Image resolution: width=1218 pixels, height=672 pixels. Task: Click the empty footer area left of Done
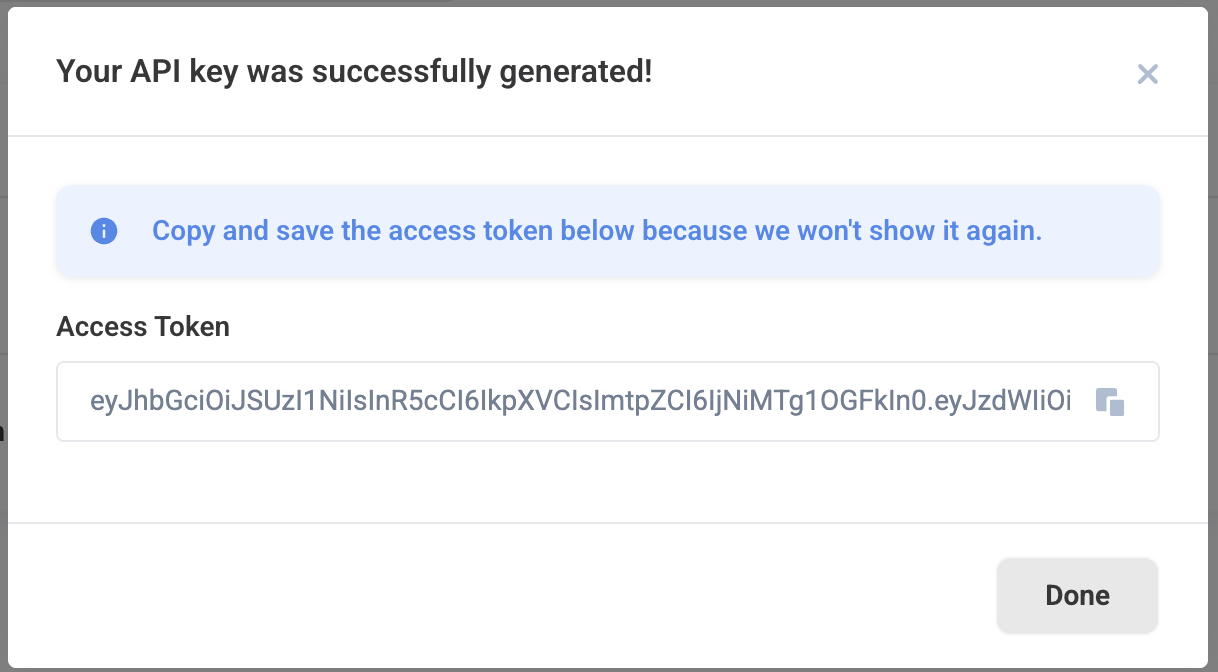[x=500, y=595]
